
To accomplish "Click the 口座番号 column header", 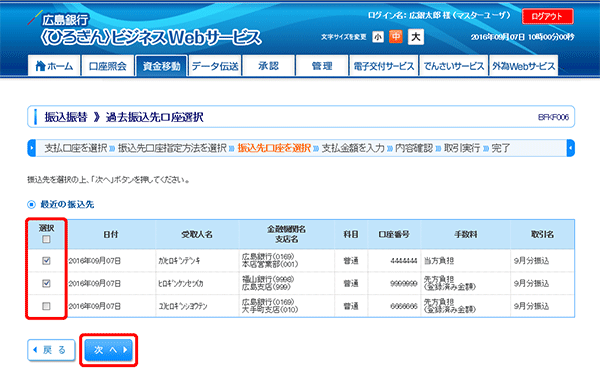I will (394, 234).
